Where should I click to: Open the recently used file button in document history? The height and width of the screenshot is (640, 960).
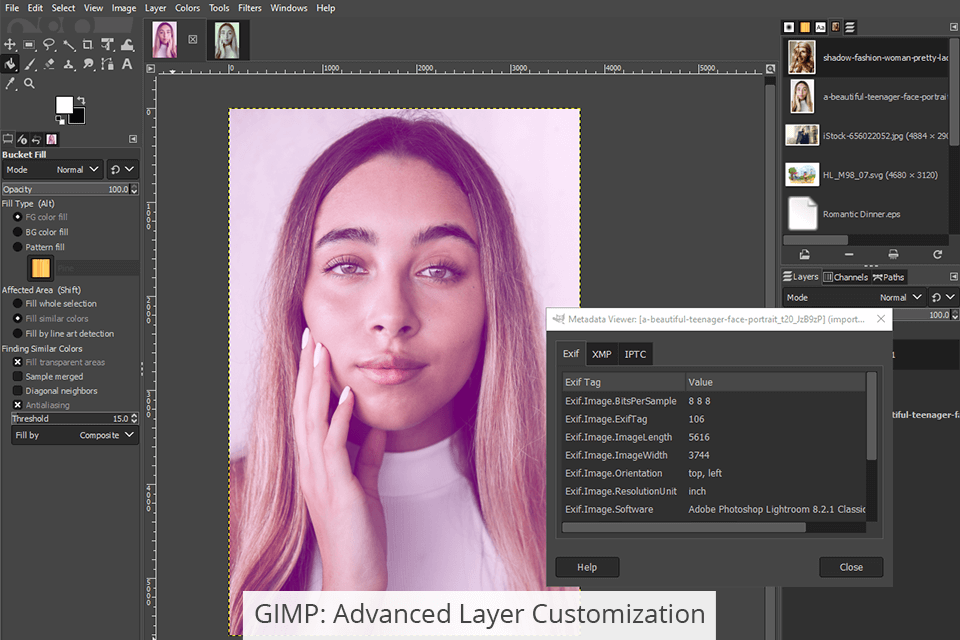pyautogui.click(x=804, y=254)
